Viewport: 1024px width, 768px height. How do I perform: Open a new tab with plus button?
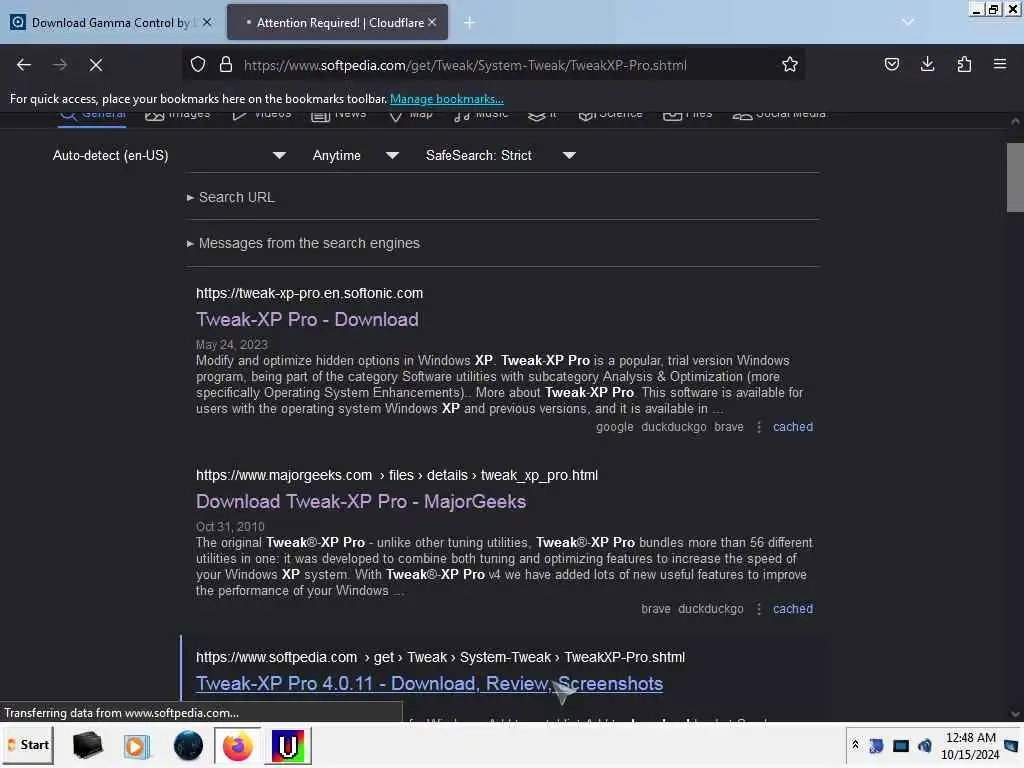coord(469,23)
